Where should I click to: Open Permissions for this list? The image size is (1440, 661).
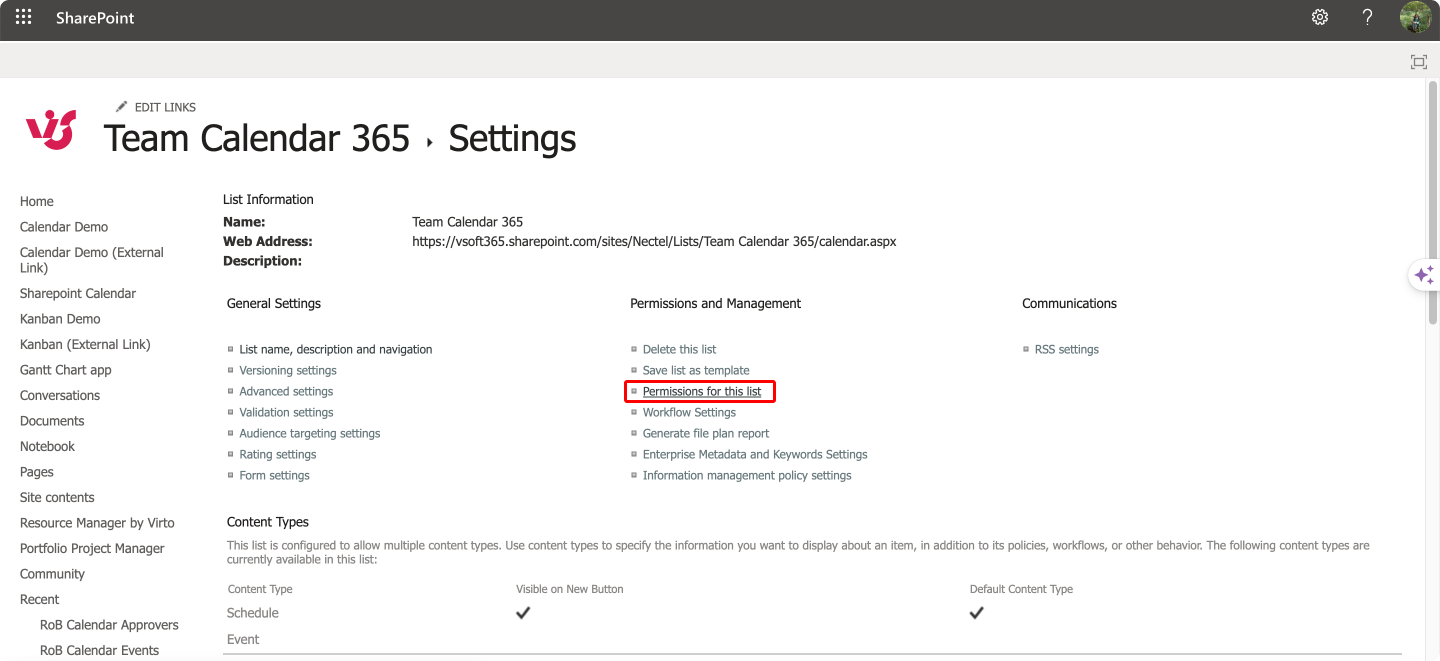click(x=702, y=391)
